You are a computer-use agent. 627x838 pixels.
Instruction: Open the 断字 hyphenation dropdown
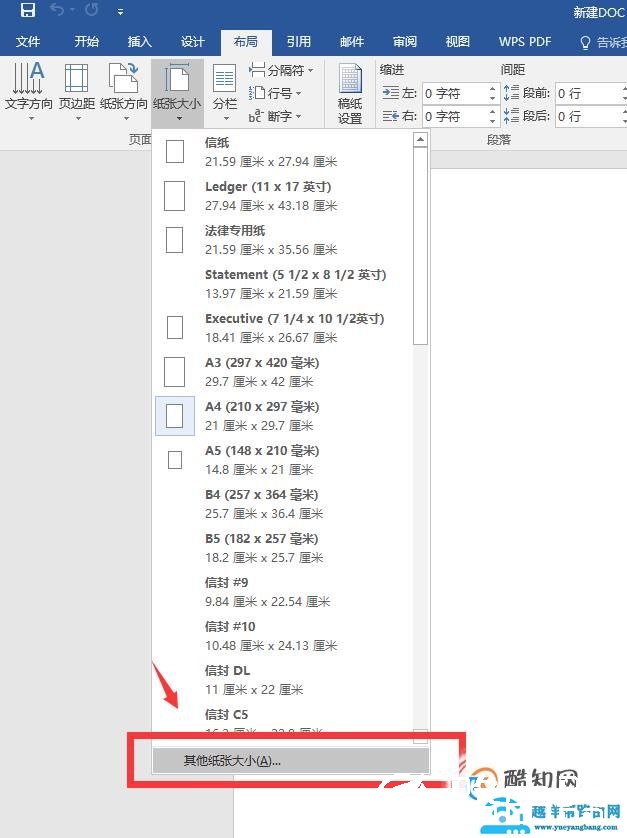pyautogui.click(x=275, y=116)
